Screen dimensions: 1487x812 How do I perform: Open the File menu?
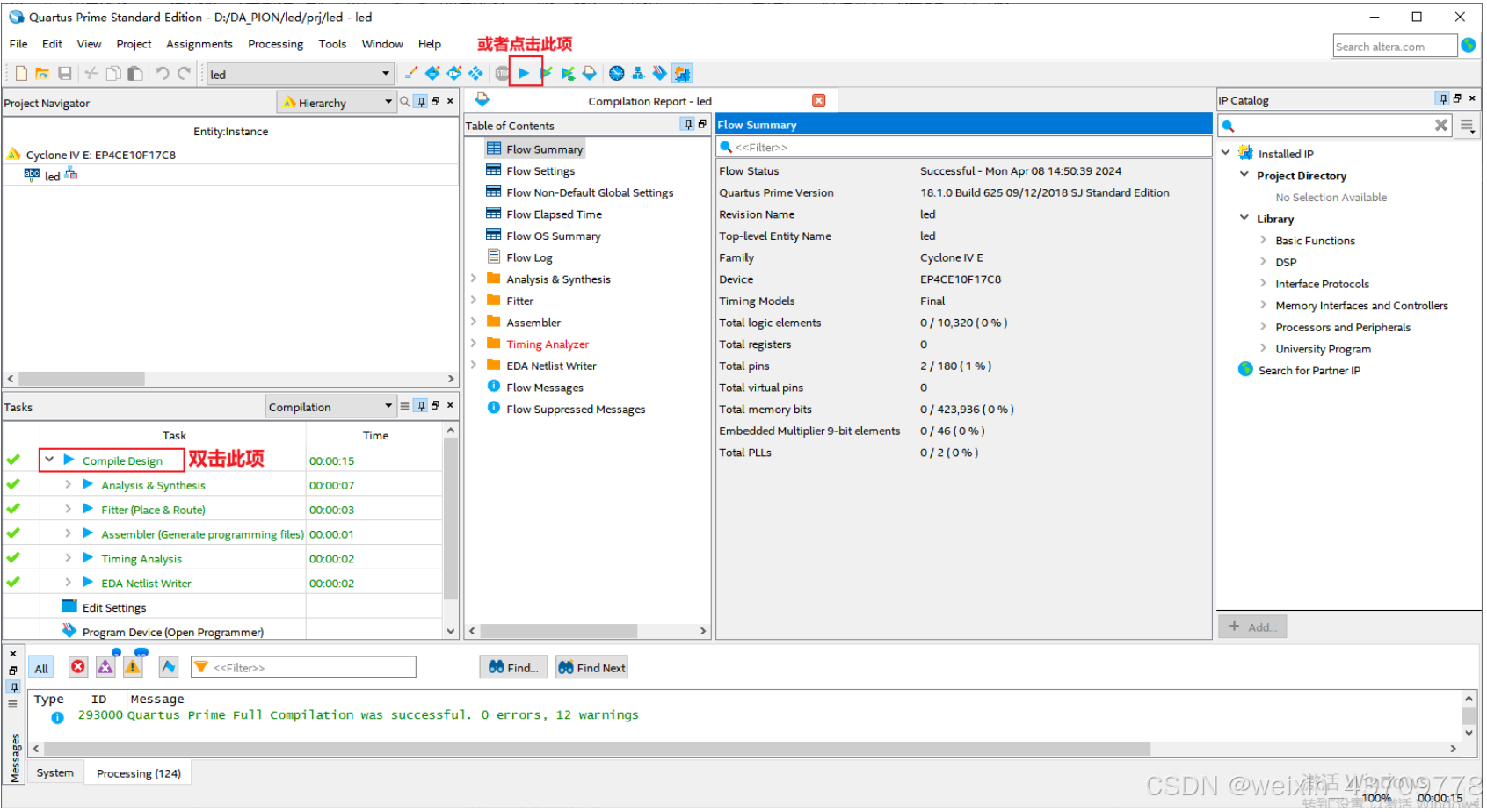coord(18,44)
